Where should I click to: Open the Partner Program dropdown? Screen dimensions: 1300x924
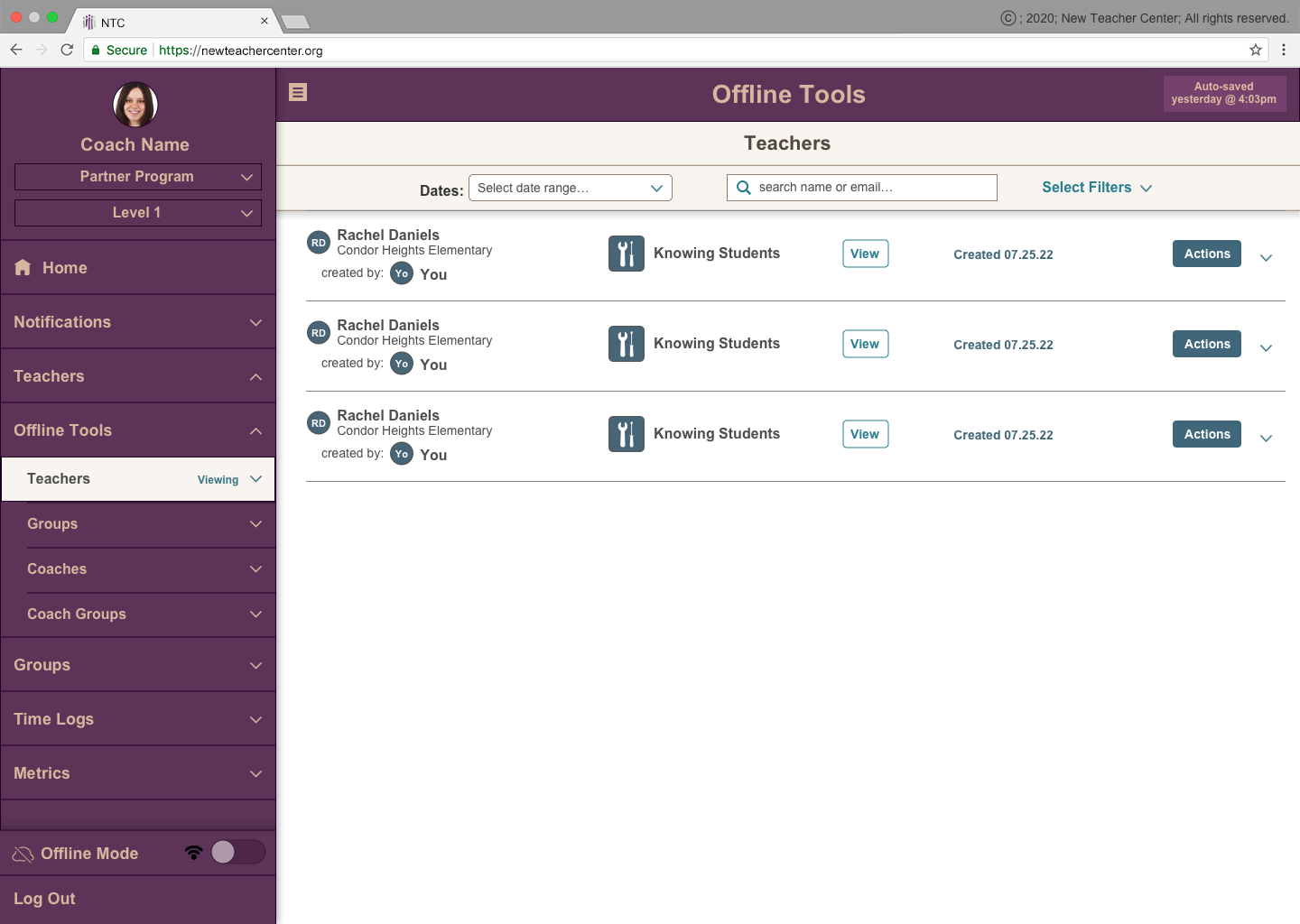[138, 177]
